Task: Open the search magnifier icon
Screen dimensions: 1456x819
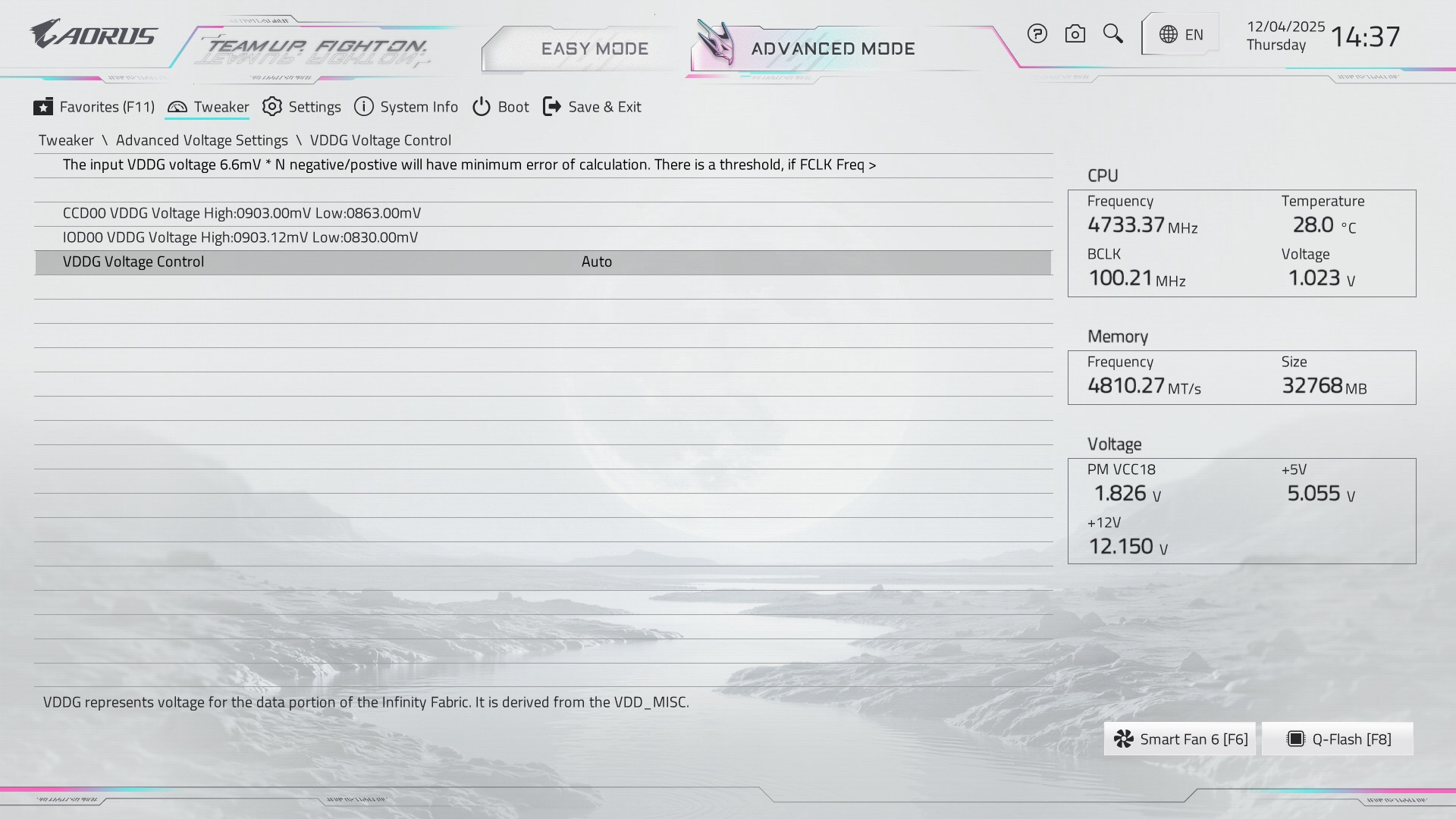Action: (1112, 34)
